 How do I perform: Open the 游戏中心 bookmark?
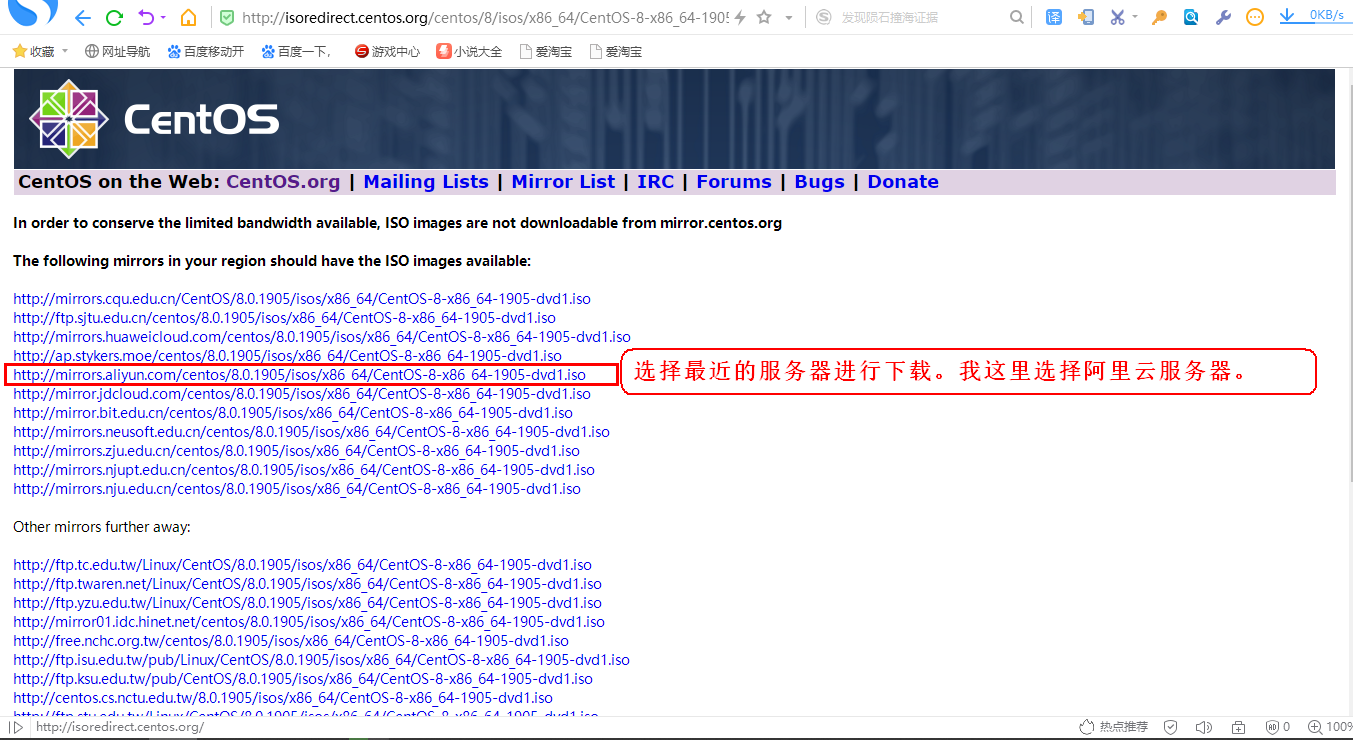point(387,51)
